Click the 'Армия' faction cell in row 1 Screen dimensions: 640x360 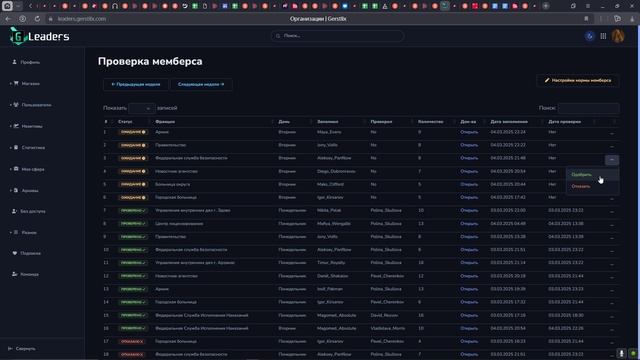point(162,132)
